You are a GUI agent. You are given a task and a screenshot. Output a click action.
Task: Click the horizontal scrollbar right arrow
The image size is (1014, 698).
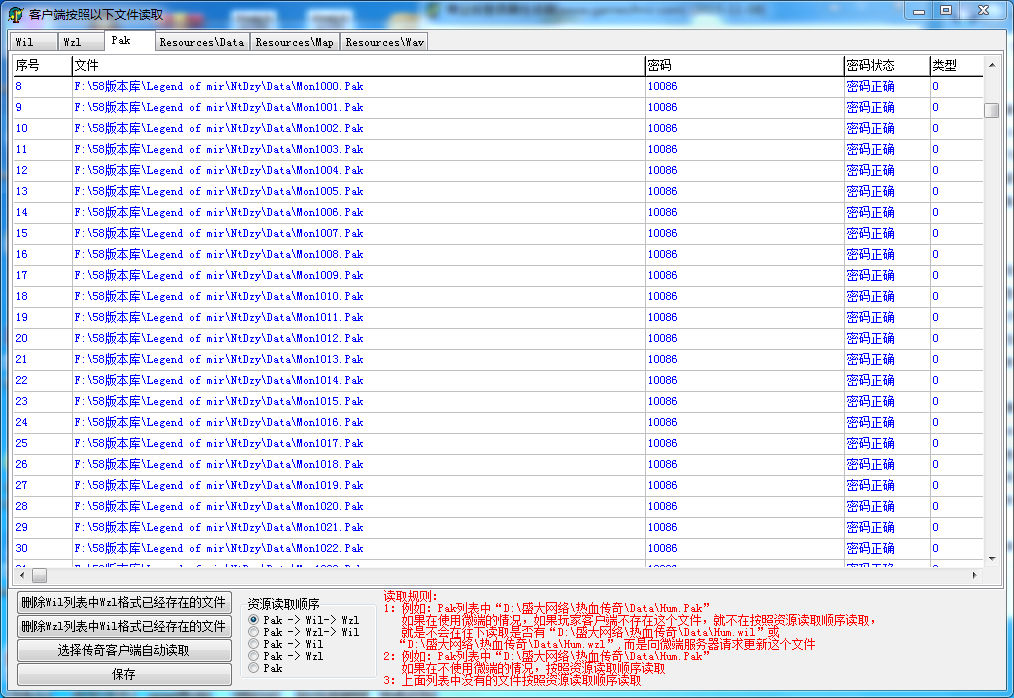coord(975,575)
